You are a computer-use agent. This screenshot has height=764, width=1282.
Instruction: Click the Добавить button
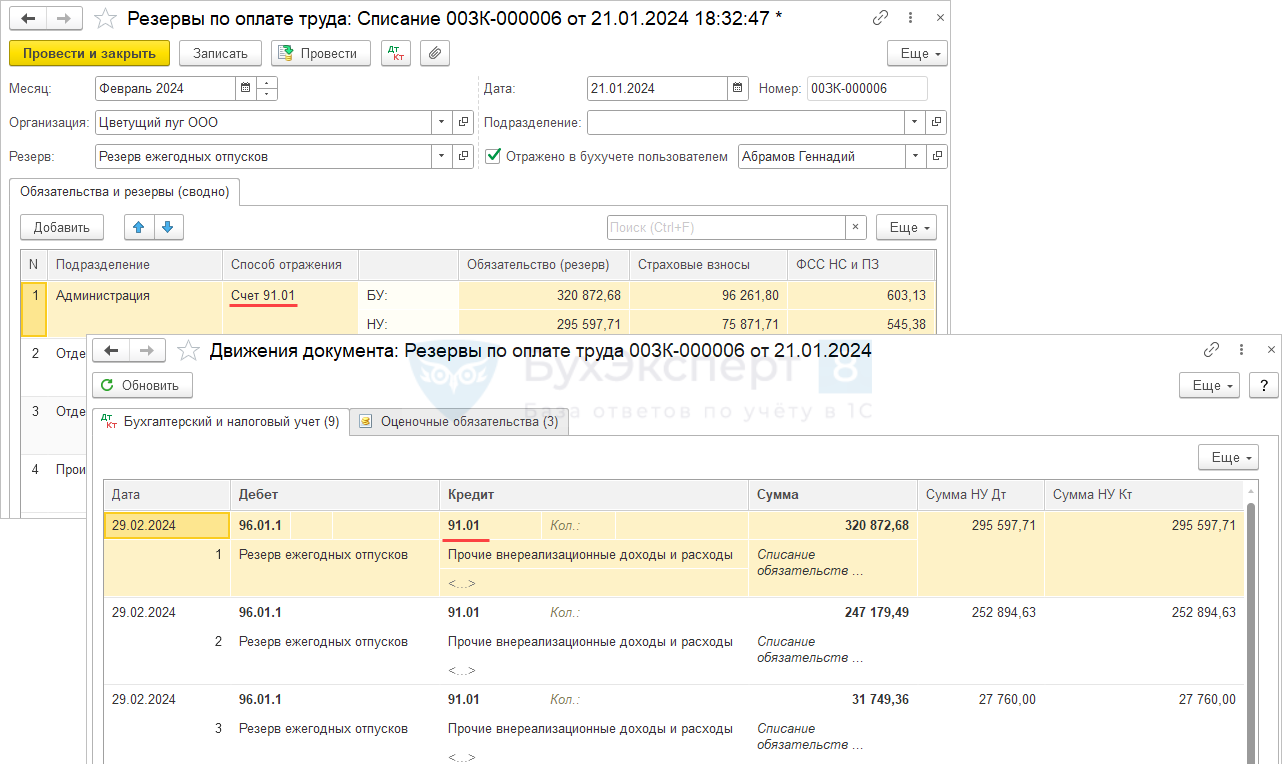[x=62, y=227]
